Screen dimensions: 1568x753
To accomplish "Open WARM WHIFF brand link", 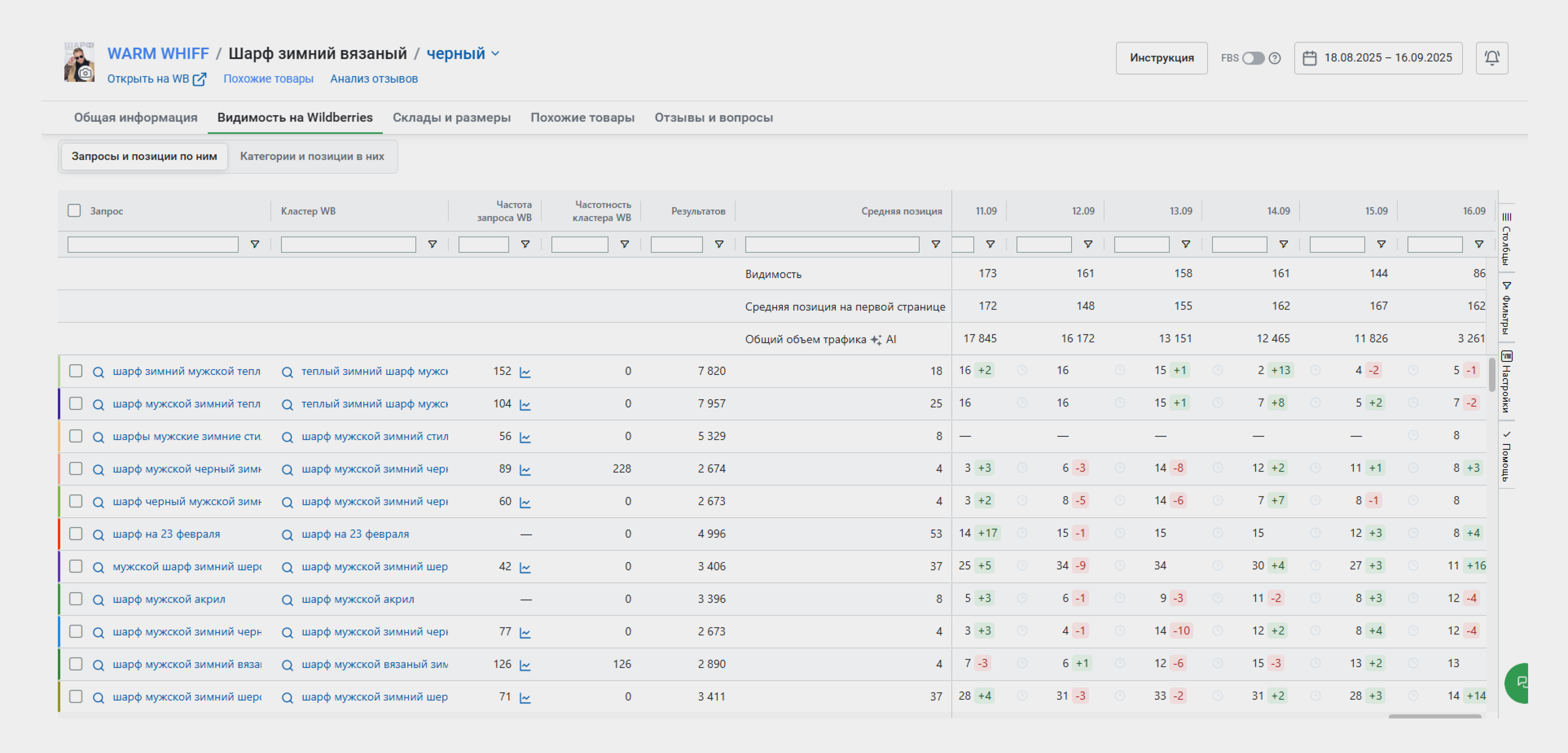I will point(158,53).
